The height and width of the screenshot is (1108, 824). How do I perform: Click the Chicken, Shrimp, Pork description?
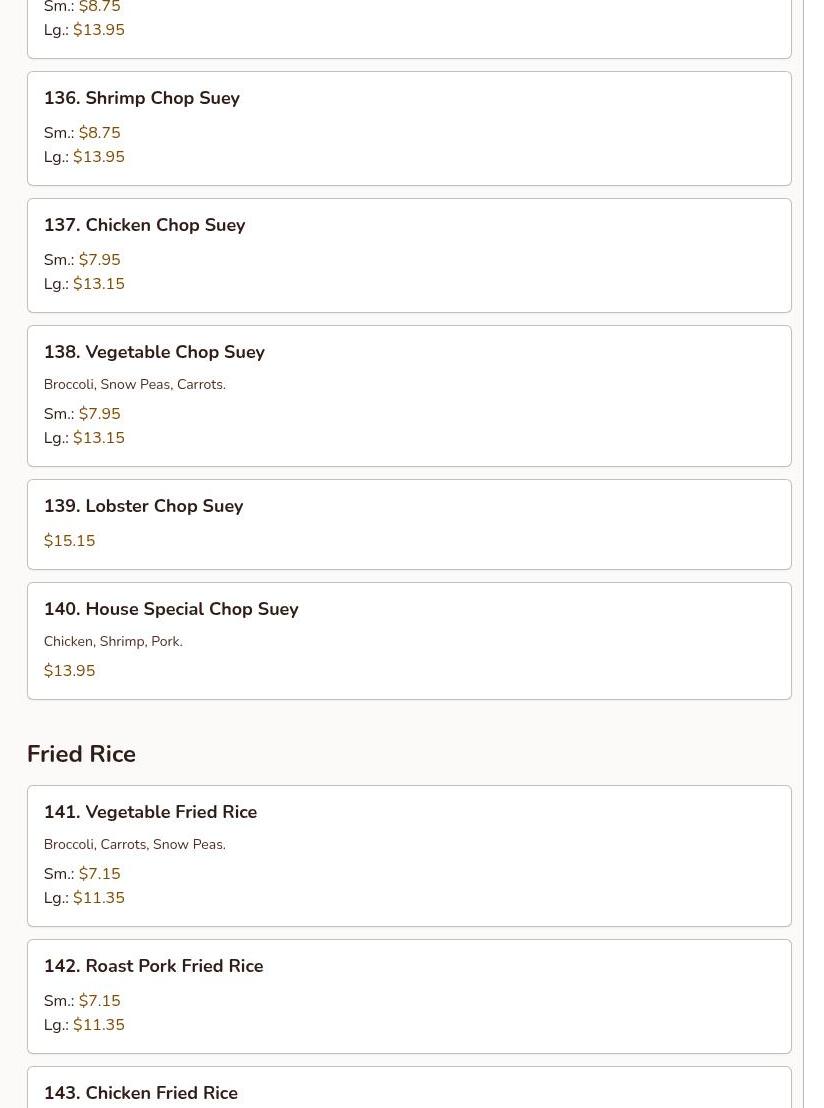coord(113,641)
